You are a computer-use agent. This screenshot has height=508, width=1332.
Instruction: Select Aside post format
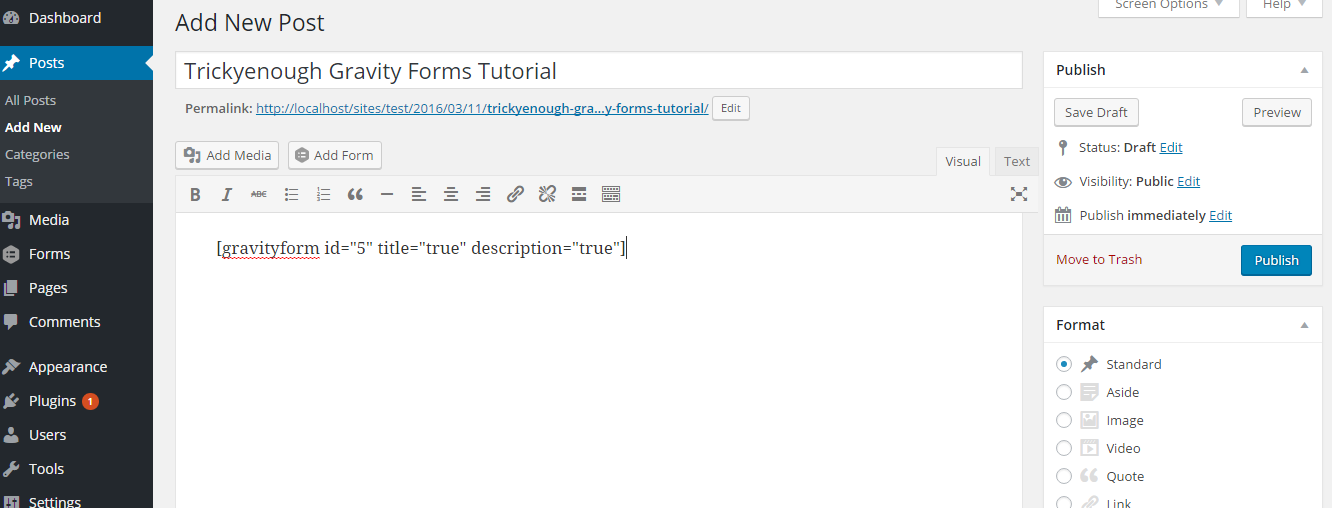pyautogui.click(x=1064, y=392)
